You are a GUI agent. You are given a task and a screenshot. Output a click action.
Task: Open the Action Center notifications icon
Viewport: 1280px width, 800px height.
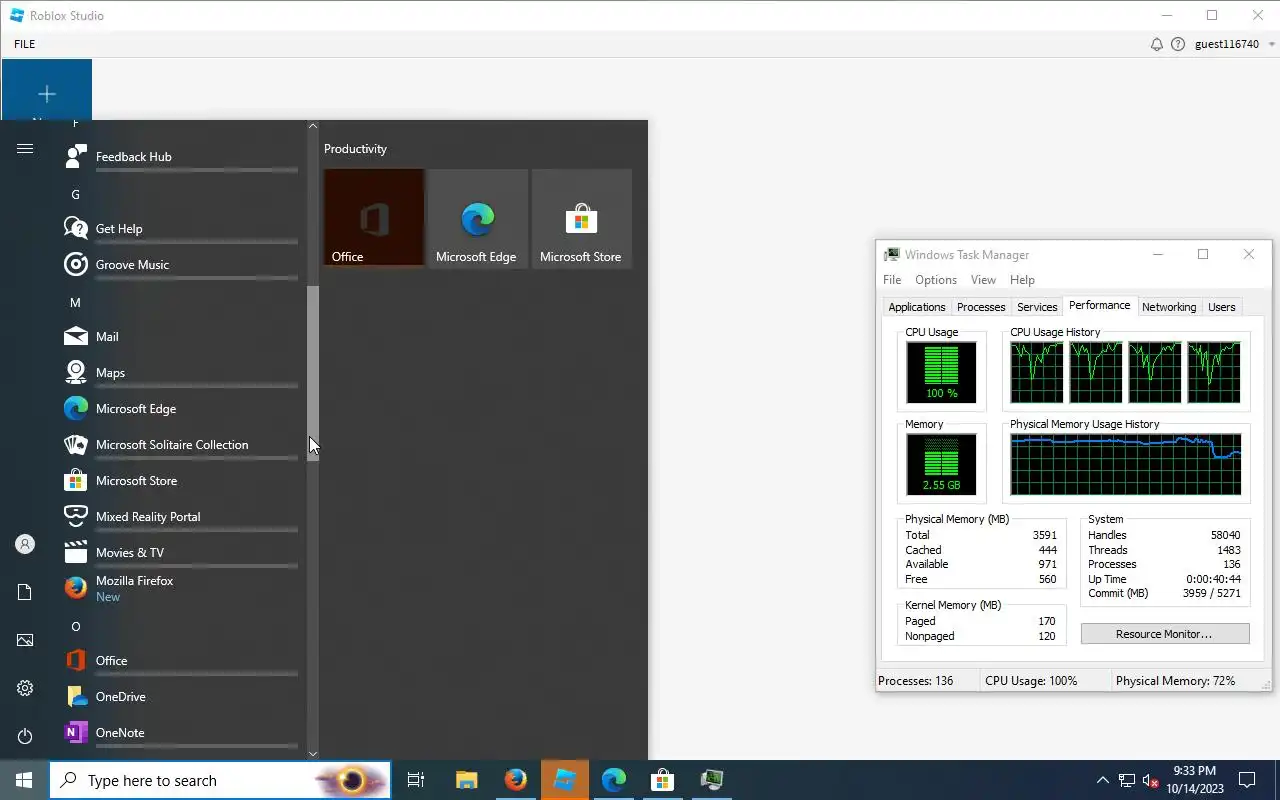coord(1247,780)
